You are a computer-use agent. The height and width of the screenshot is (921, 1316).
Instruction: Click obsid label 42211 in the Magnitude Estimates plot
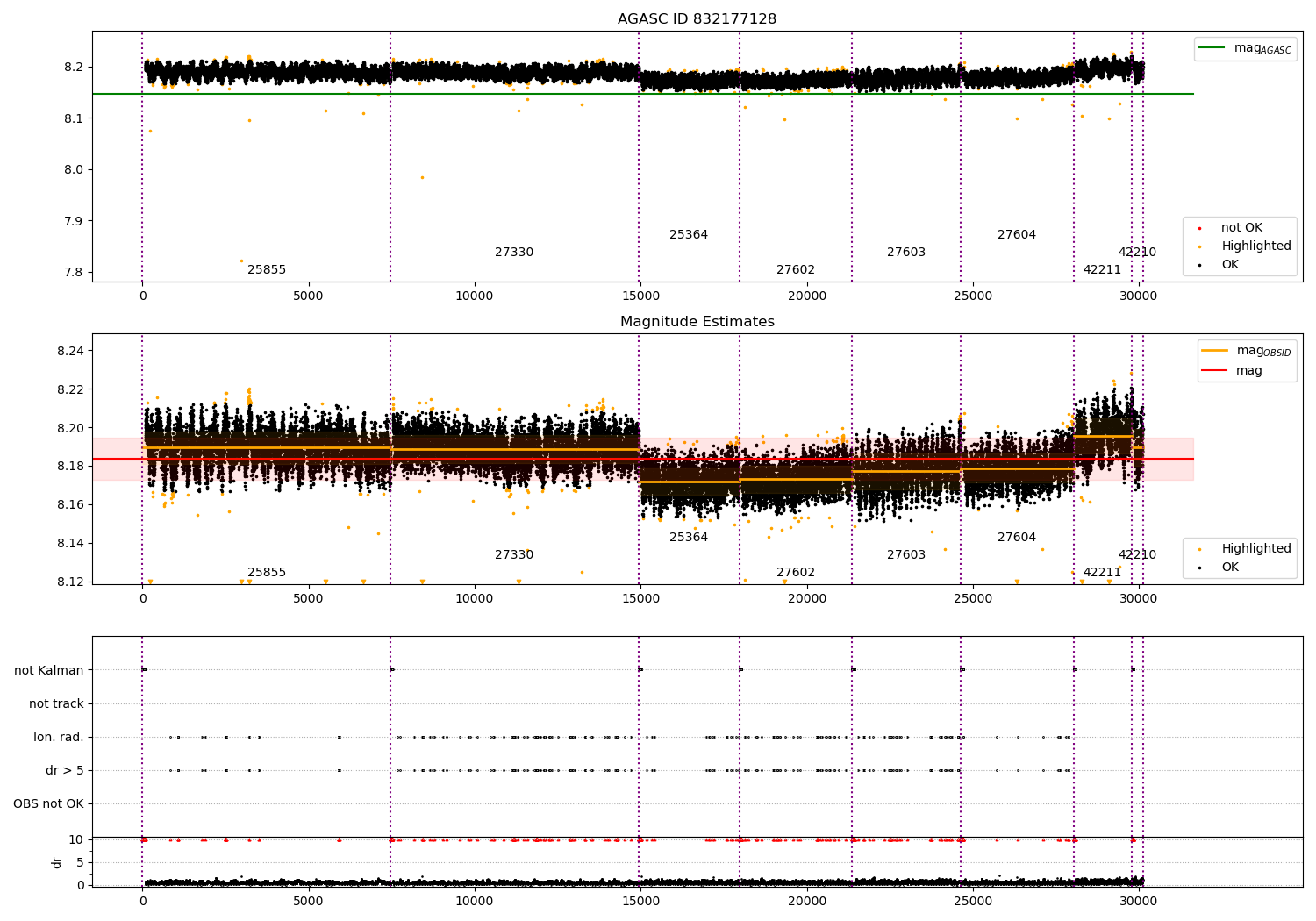point(1102,573)
